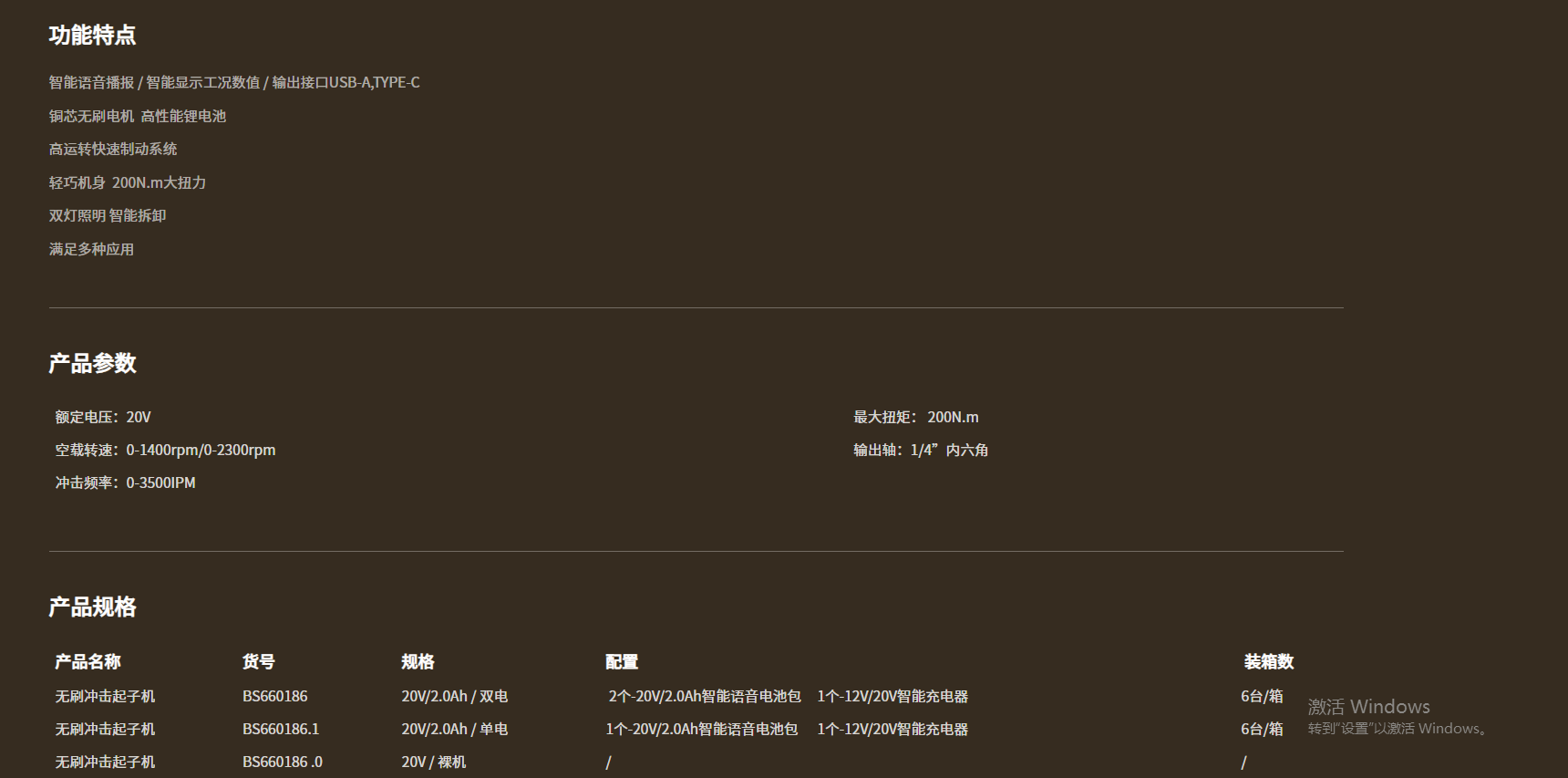
Task: Click the 20V/2.0Ah / 双电 specification cell
Action: [x=454, y=696]
